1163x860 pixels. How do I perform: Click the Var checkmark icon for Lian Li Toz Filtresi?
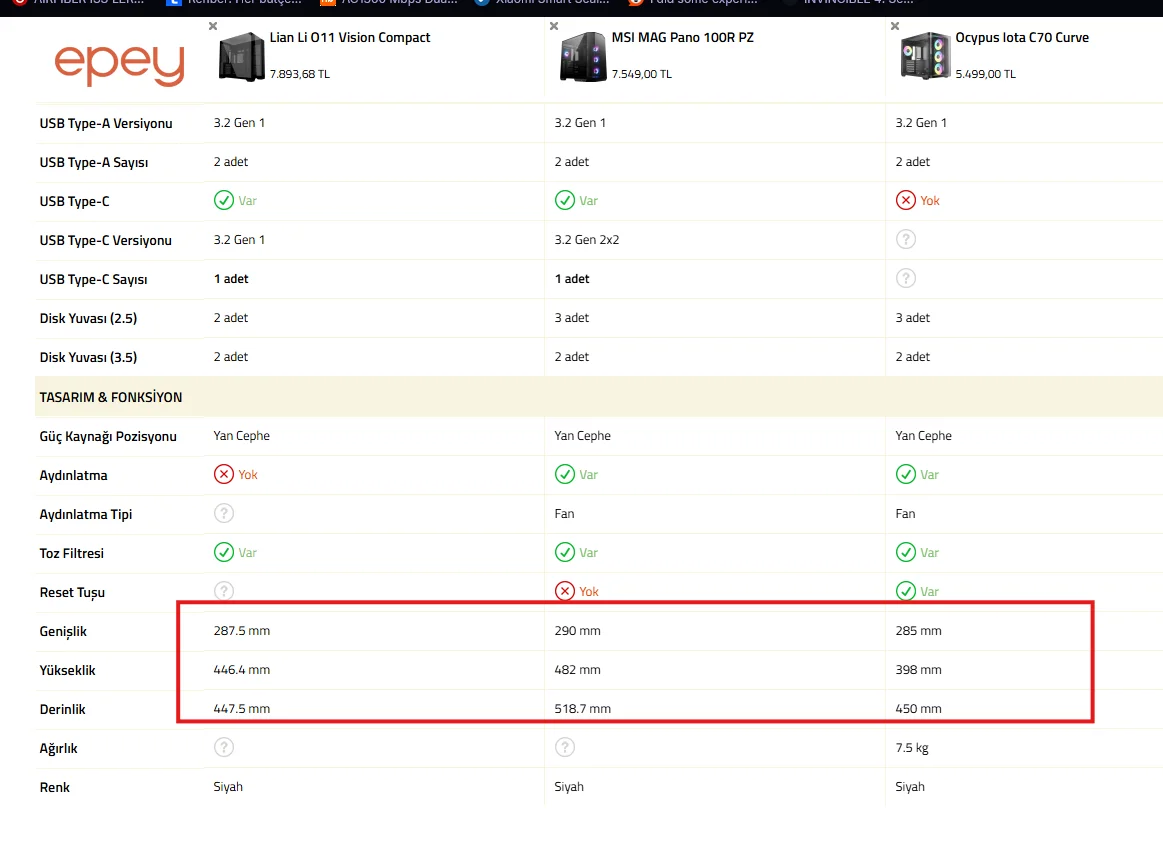click(x=224, y=552)
